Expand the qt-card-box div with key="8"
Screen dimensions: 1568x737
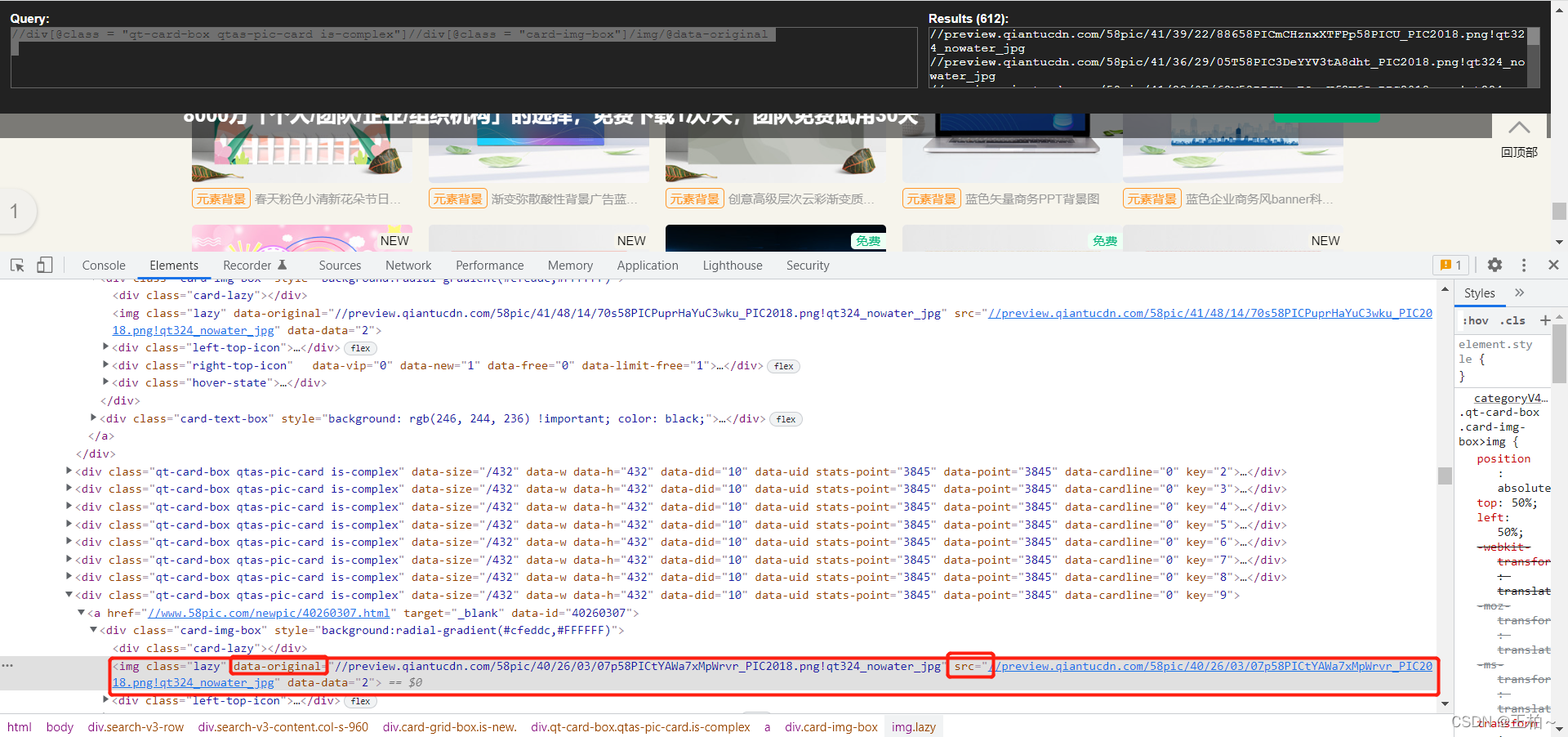click(69, 577)
